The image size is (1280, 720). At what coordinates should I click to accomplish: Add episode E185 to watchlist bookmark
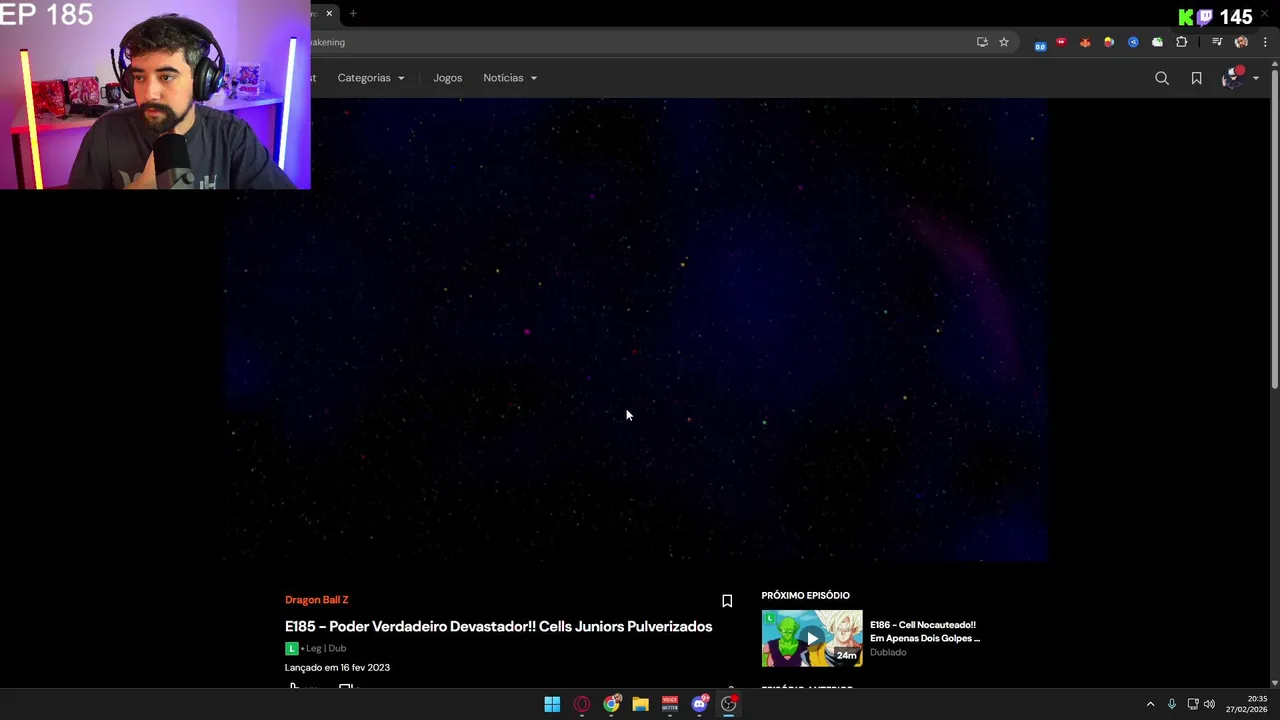click(x=727, y=601)
